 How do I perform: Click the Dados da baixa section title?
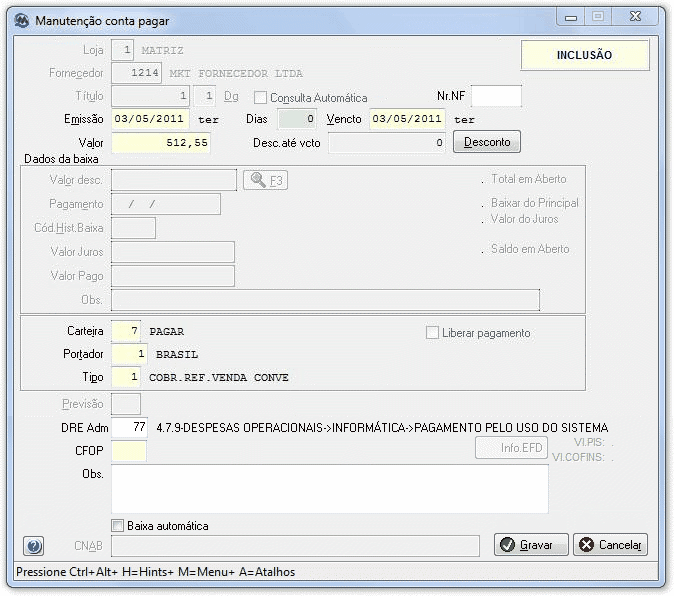[x=61, y=159]
